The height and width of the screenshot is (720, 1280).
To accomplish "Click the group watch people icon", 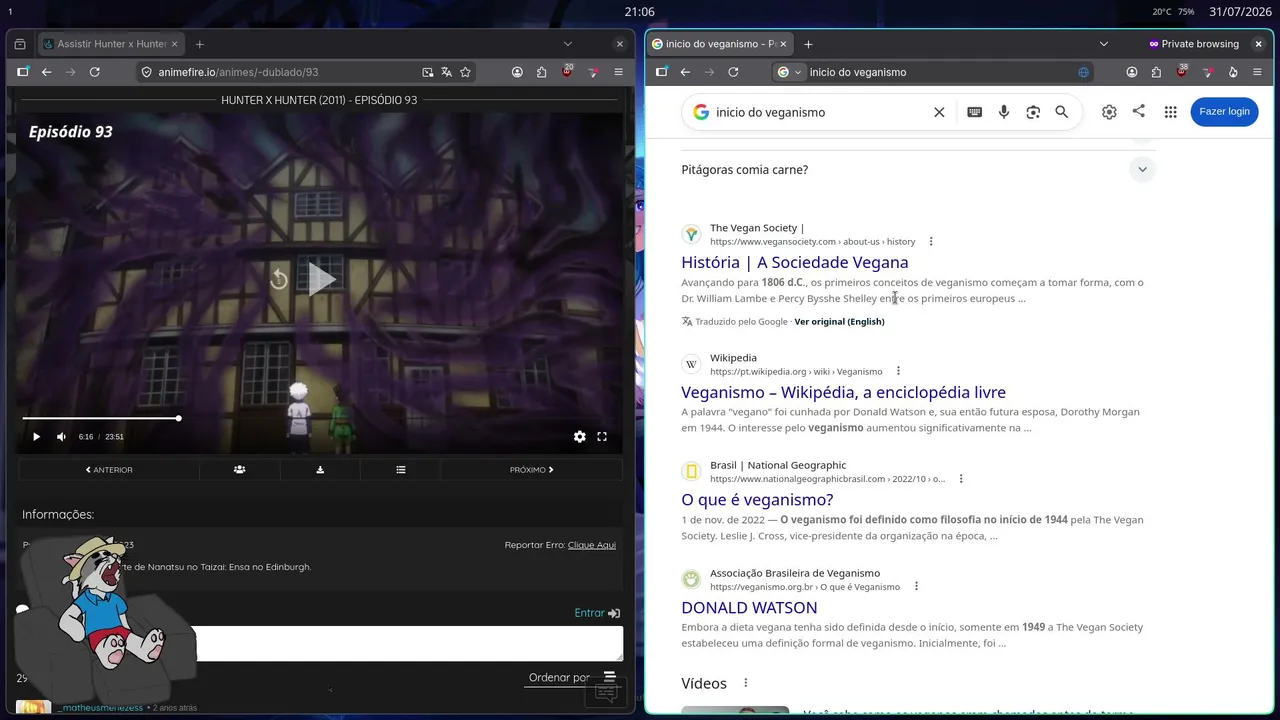I will (240, 470).
